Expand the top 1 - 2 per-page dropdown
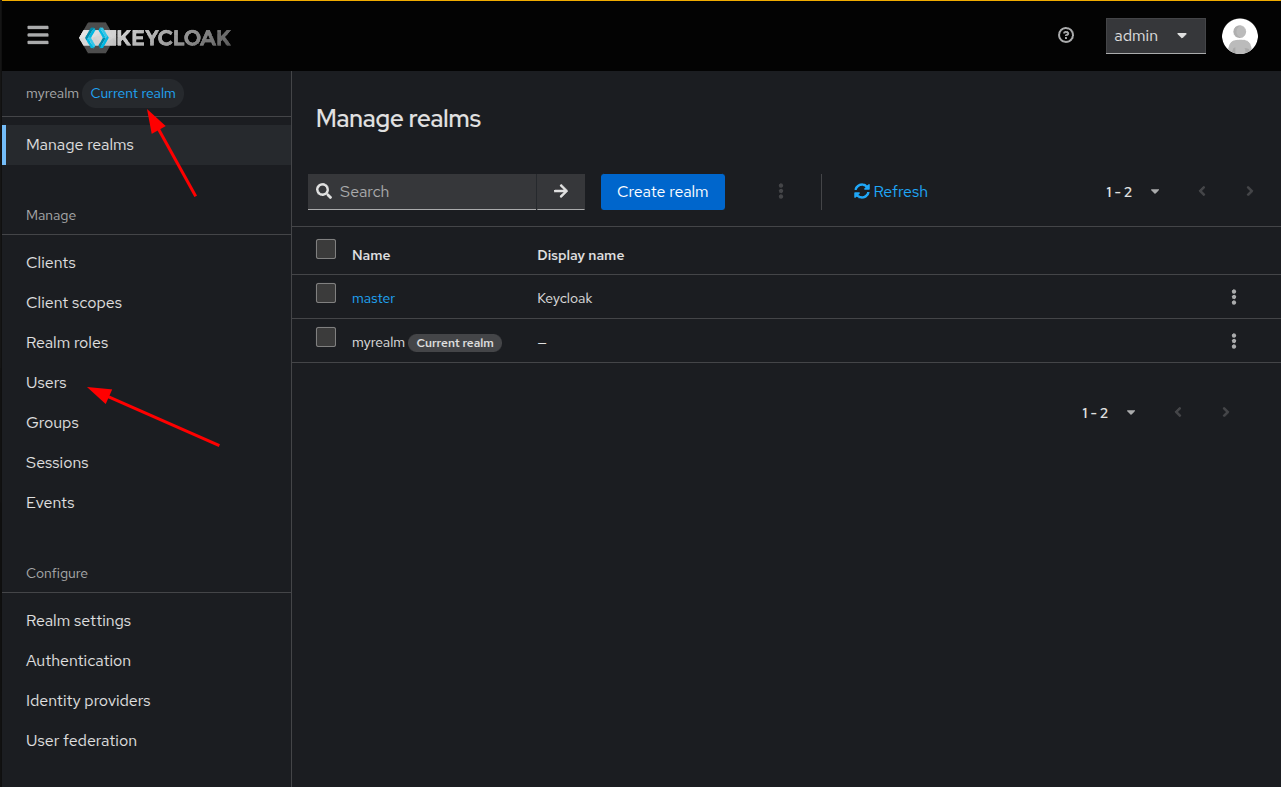Image resolution: width=1281 pixels, height=787 pixels. pyautogui.click(x=1133, y=191)
